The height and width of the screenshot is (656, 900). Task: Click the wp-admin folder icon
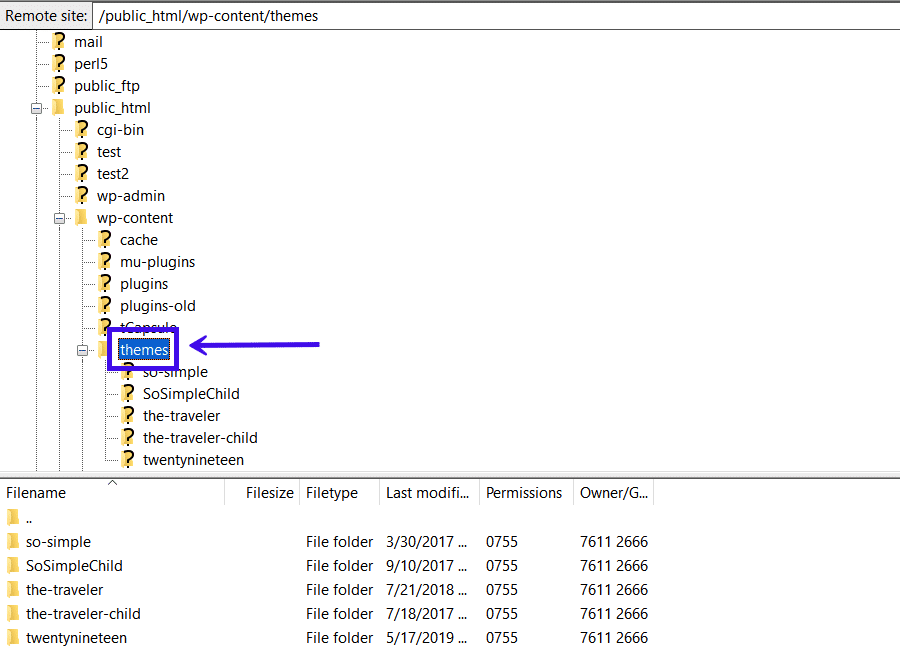(x=80, y=195)
